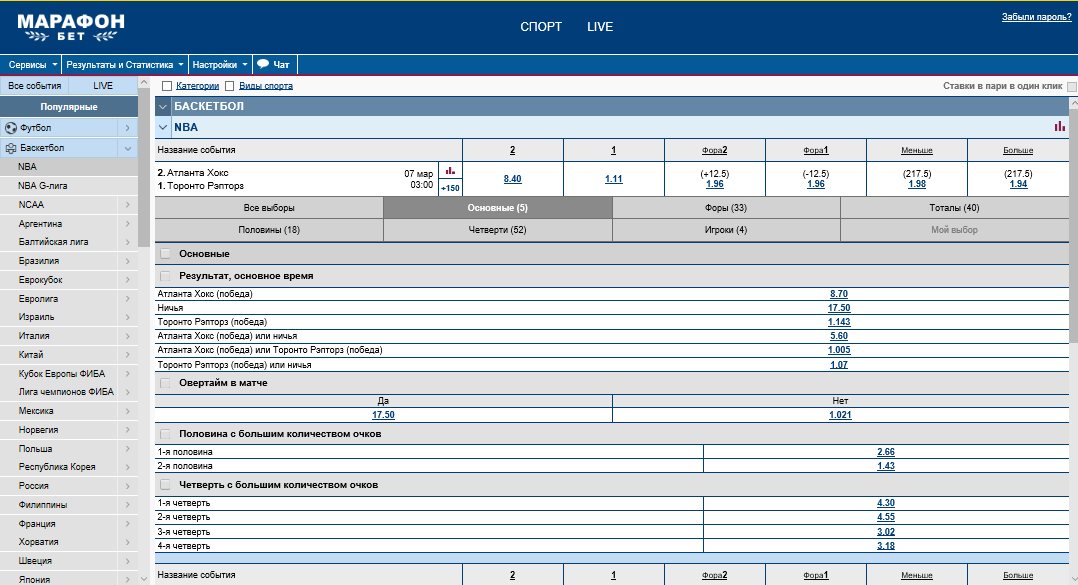Click the +150 more markets badge

tap(450, 188)
